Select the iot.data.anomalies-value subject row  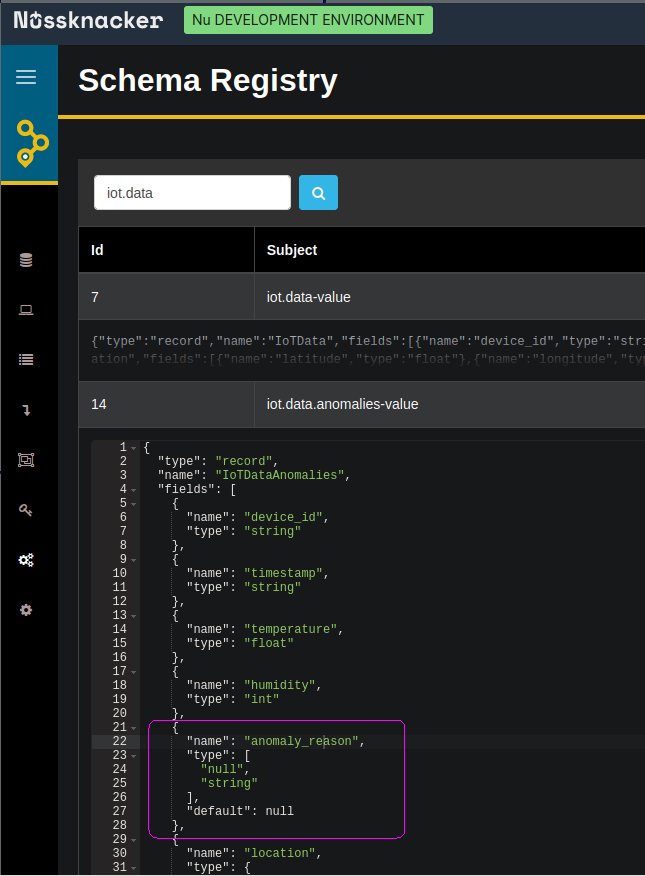click(x=362, y=404)
